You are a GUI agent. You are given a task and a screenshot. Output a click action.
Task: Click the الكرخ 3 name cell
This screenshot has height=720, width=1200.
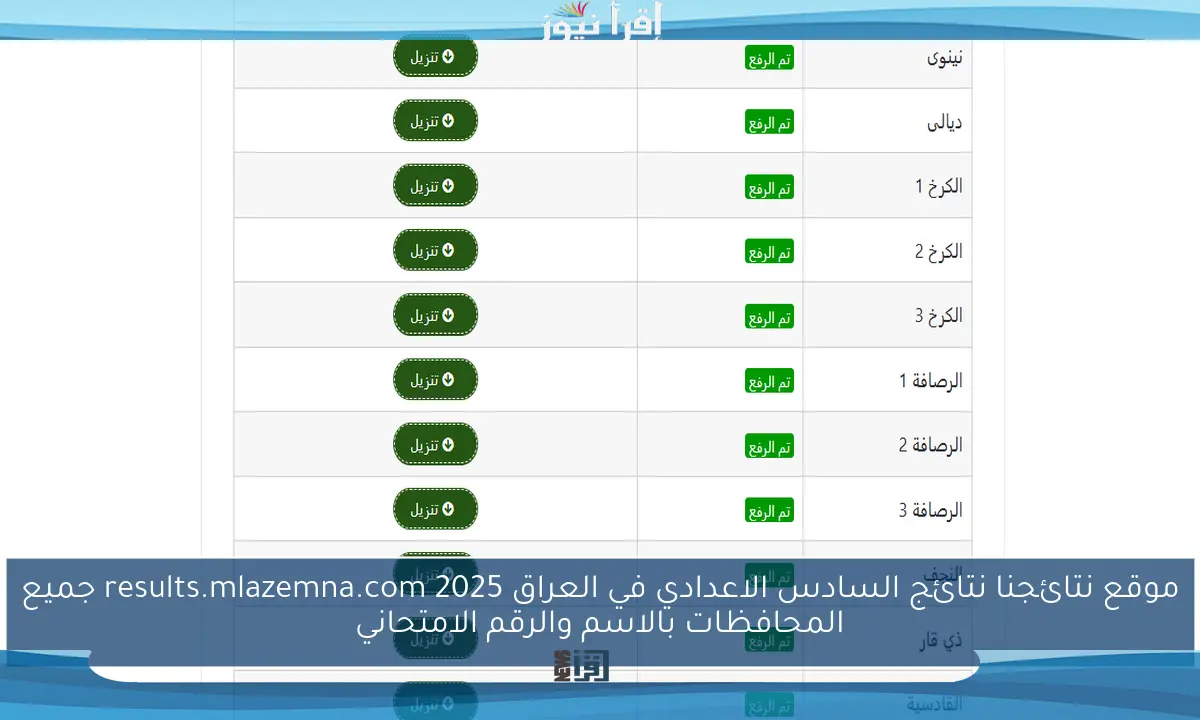(887, 315)
